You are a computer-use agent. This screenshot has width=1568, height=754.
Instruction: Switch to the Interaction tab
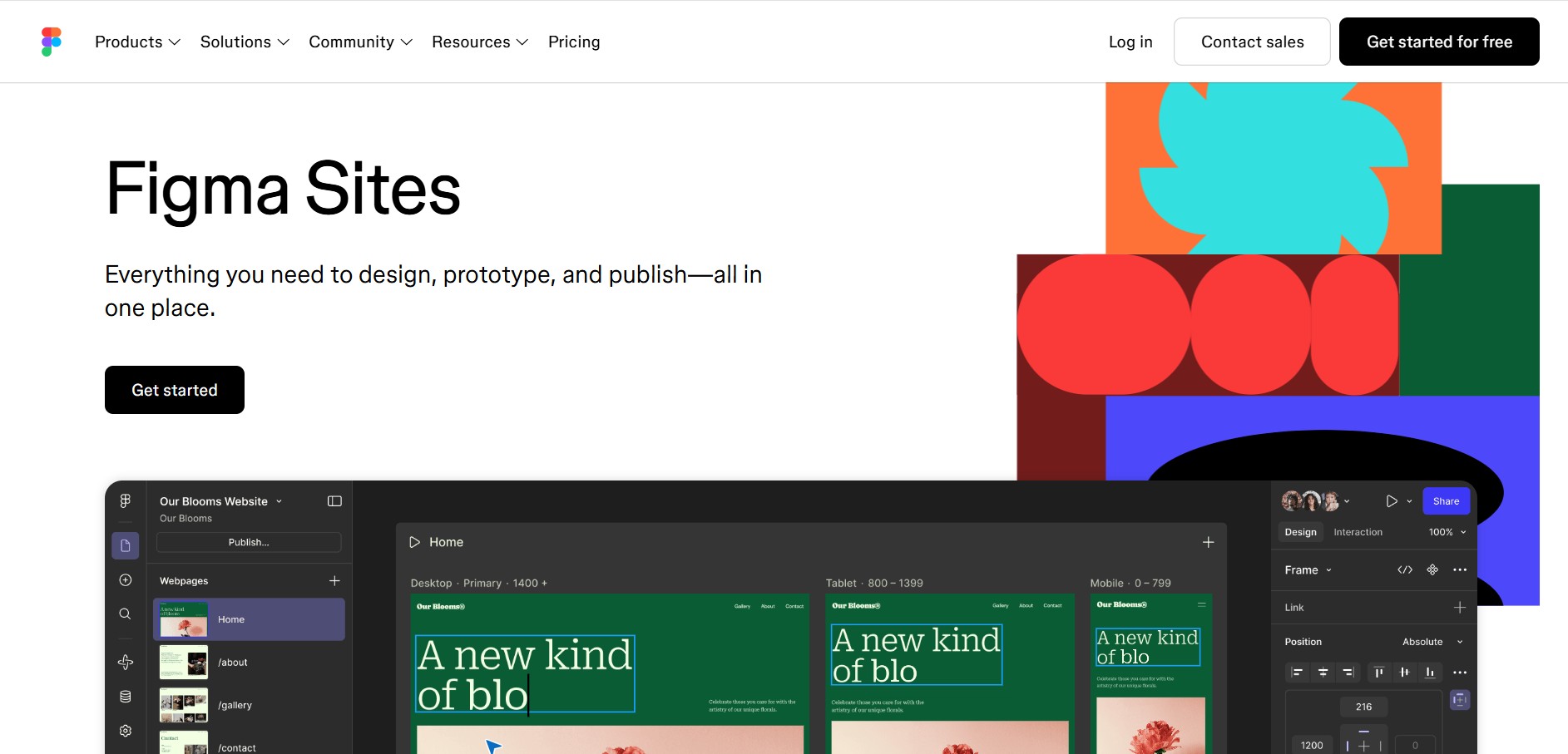(1358, 532)
